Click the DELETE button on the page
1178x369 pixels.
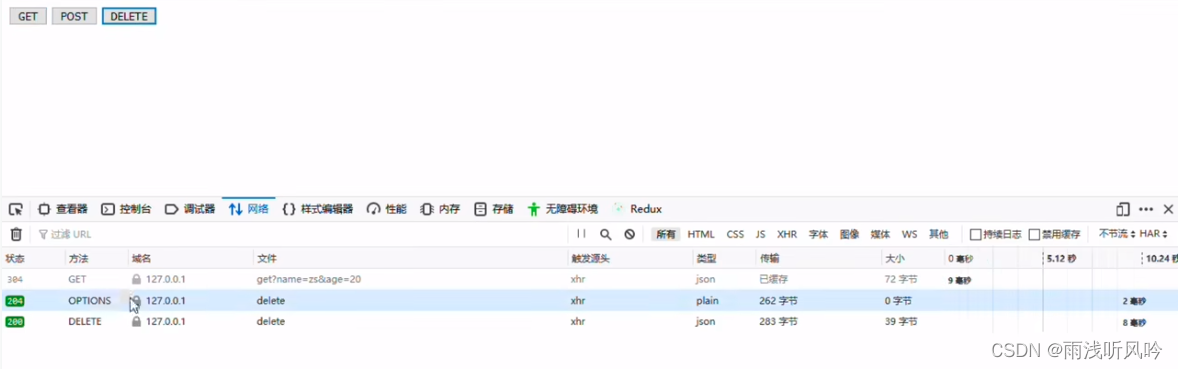coord(129,17)
